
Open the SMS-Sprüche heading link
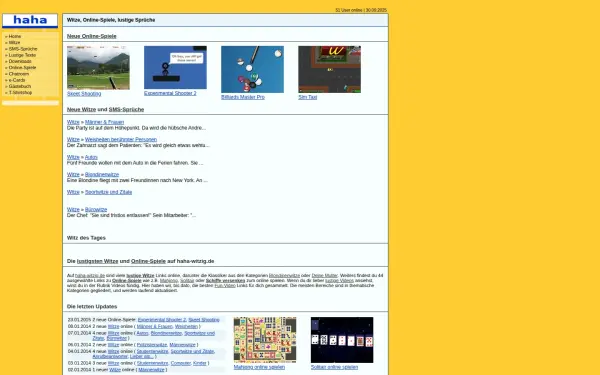coord(126,109)
